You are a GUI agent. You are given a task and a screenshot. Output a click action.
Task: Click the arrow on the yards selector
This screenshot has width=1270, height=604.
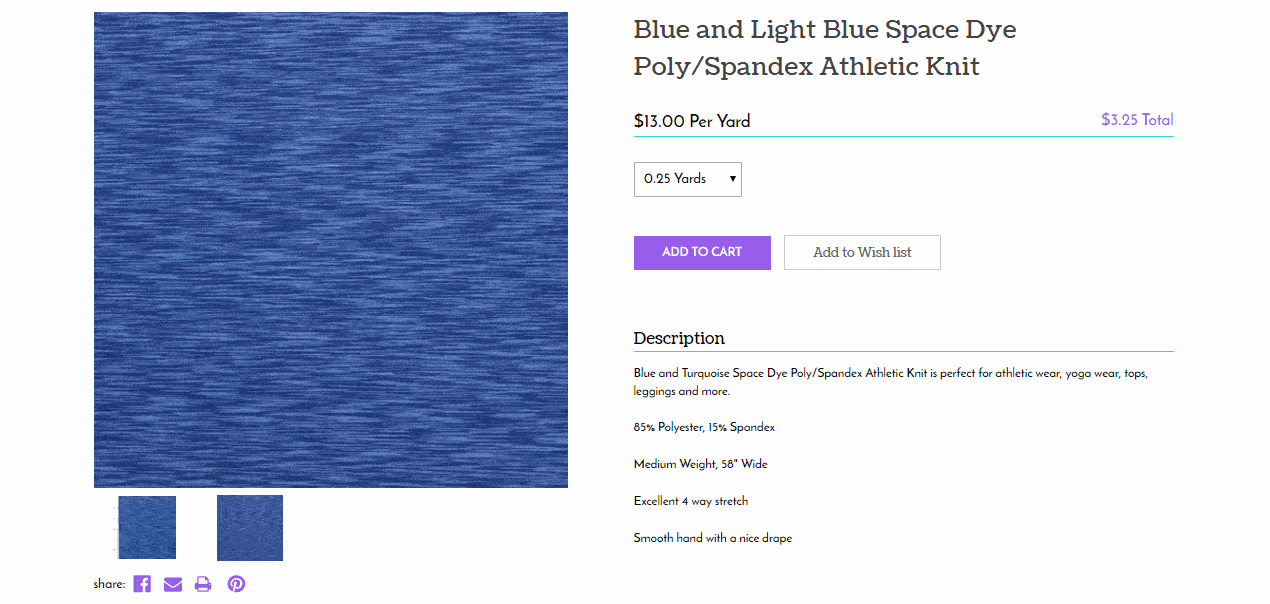pyautogui.click(x=733, y=179)
